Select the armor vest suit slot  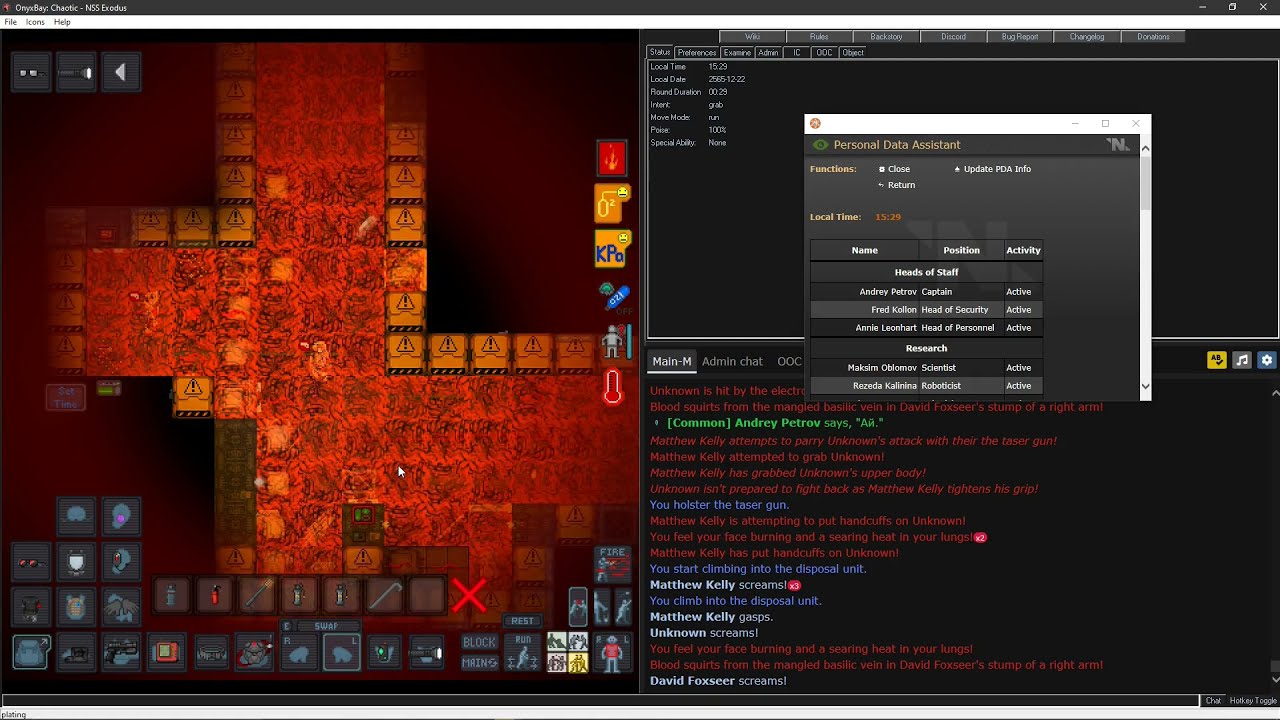[x=76, y=608]
